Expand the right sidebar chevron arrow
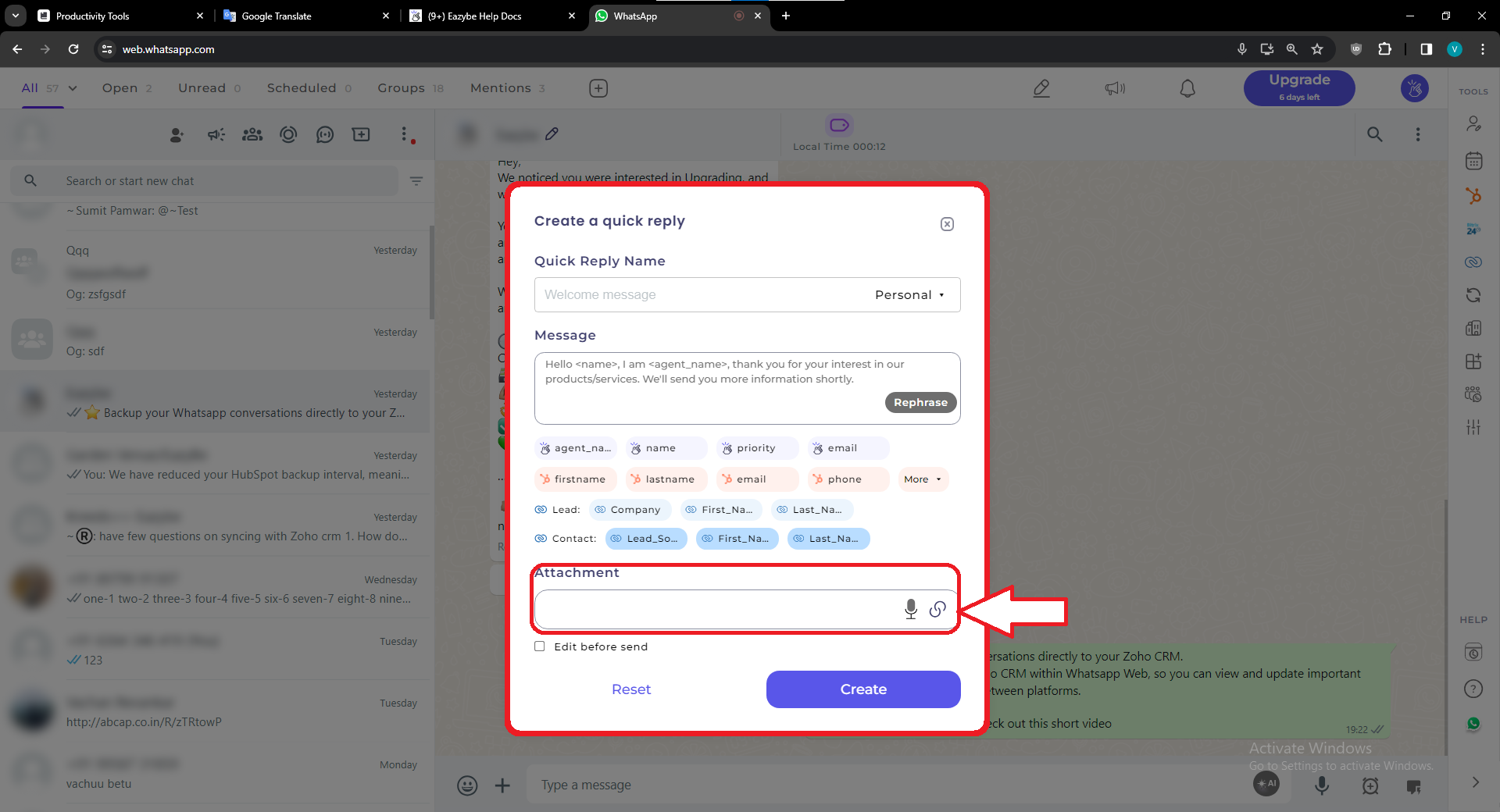1500x812 pixels. tap(1475, 782)
